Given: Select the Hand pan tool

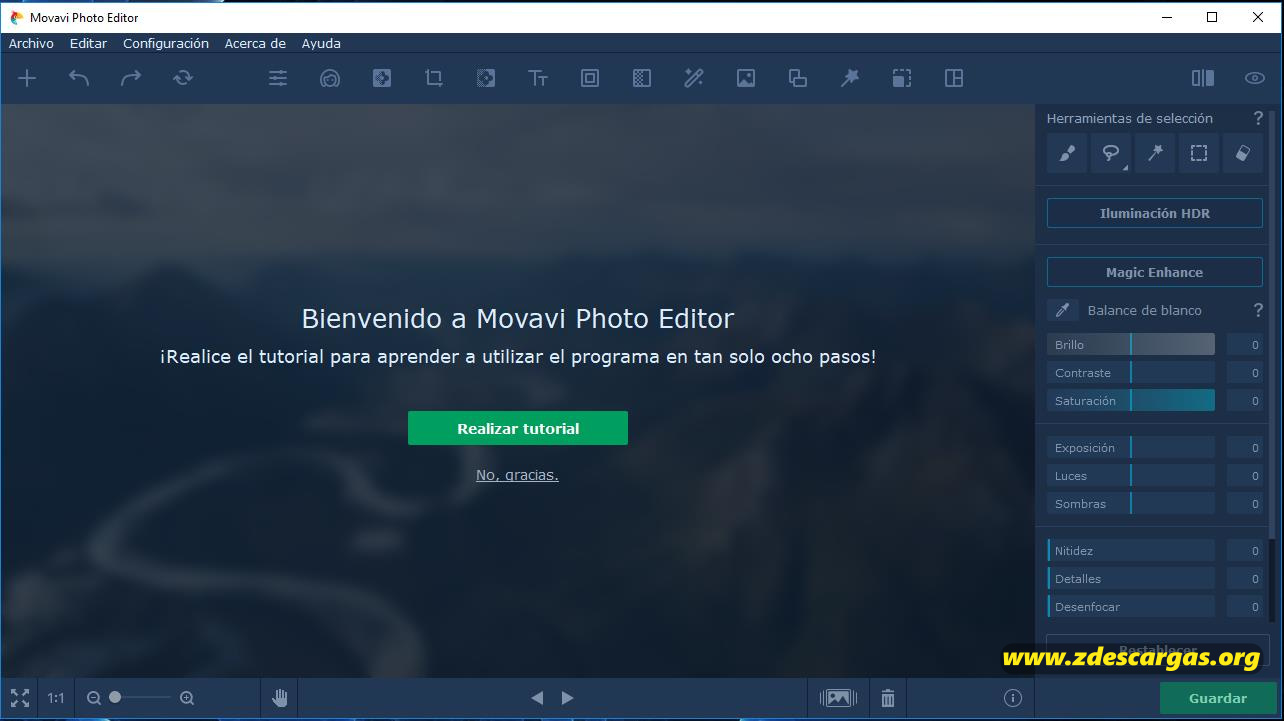Looking at the screenshot, I should click(x=280, y=698).
